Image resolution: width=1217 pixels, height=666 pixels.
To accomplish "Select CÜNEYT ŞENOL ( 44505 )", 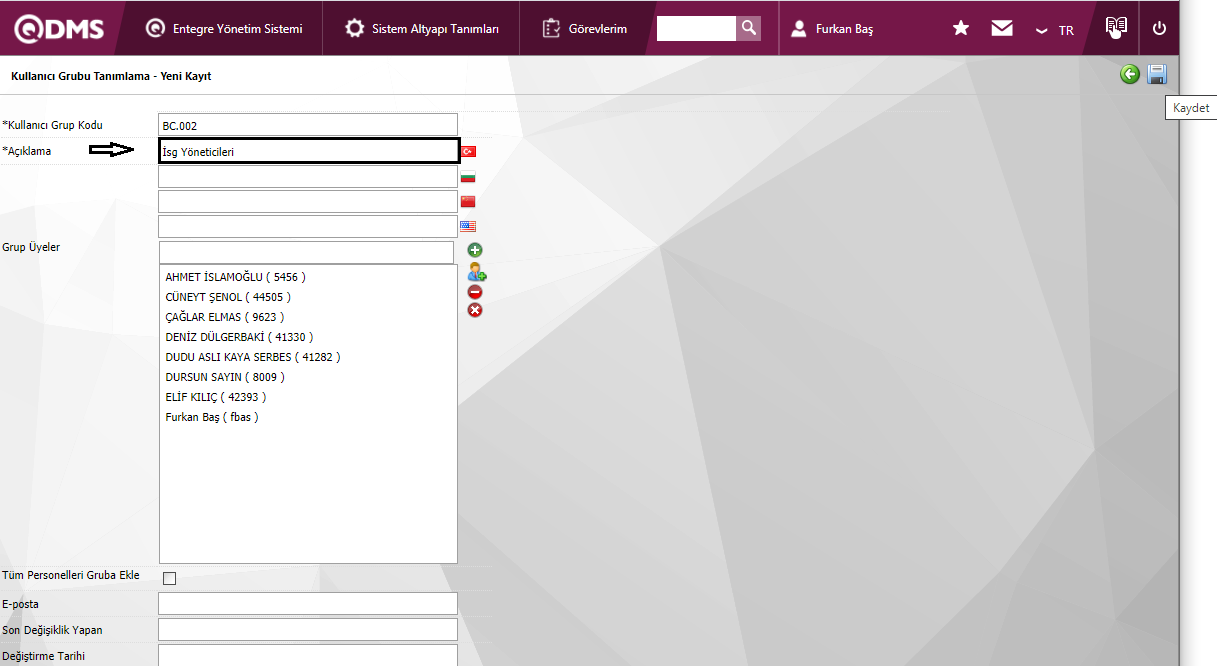I will point(228,297).
